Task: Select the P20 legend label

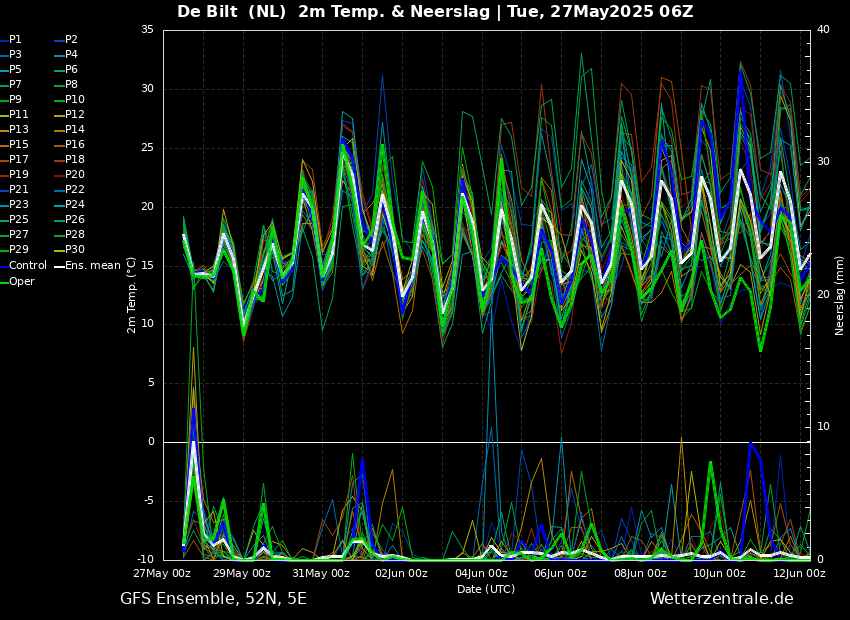Action: click(x=74, y=175)
